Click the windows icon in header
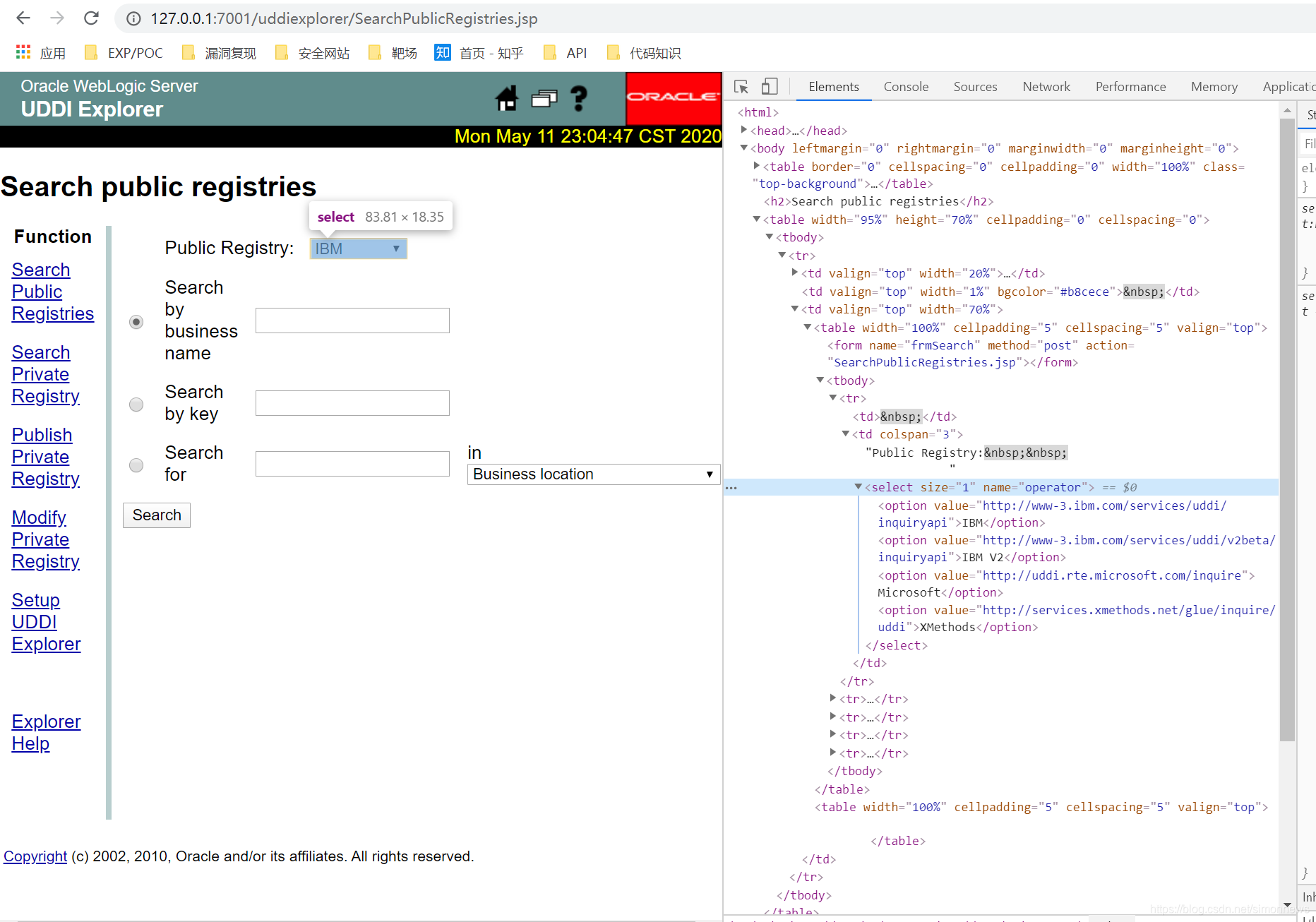This screenshot has height=922, width=1316. pyautogui.click(x=544, y=98)
